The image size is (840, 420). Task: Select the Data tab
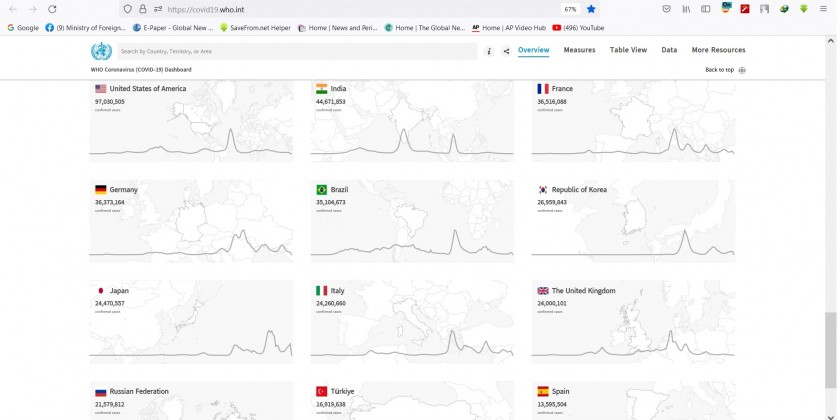(x=669, y=50)
